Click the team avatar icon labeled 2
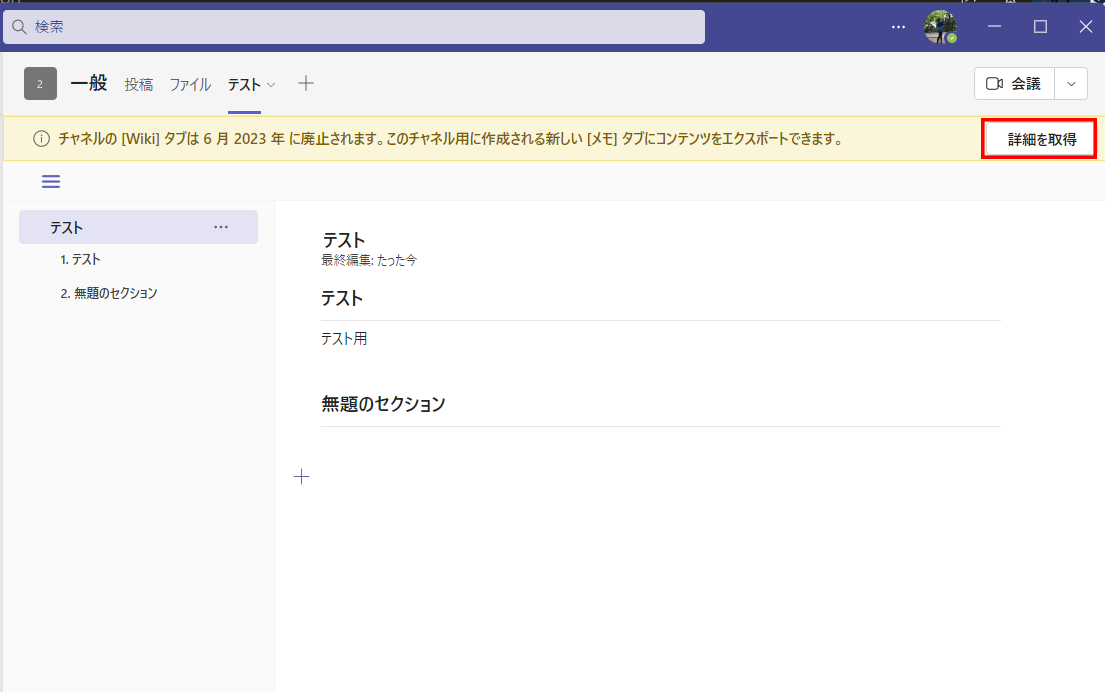Image resolution: width=1105 pixels, height=692 pixels. pos(40,84)
